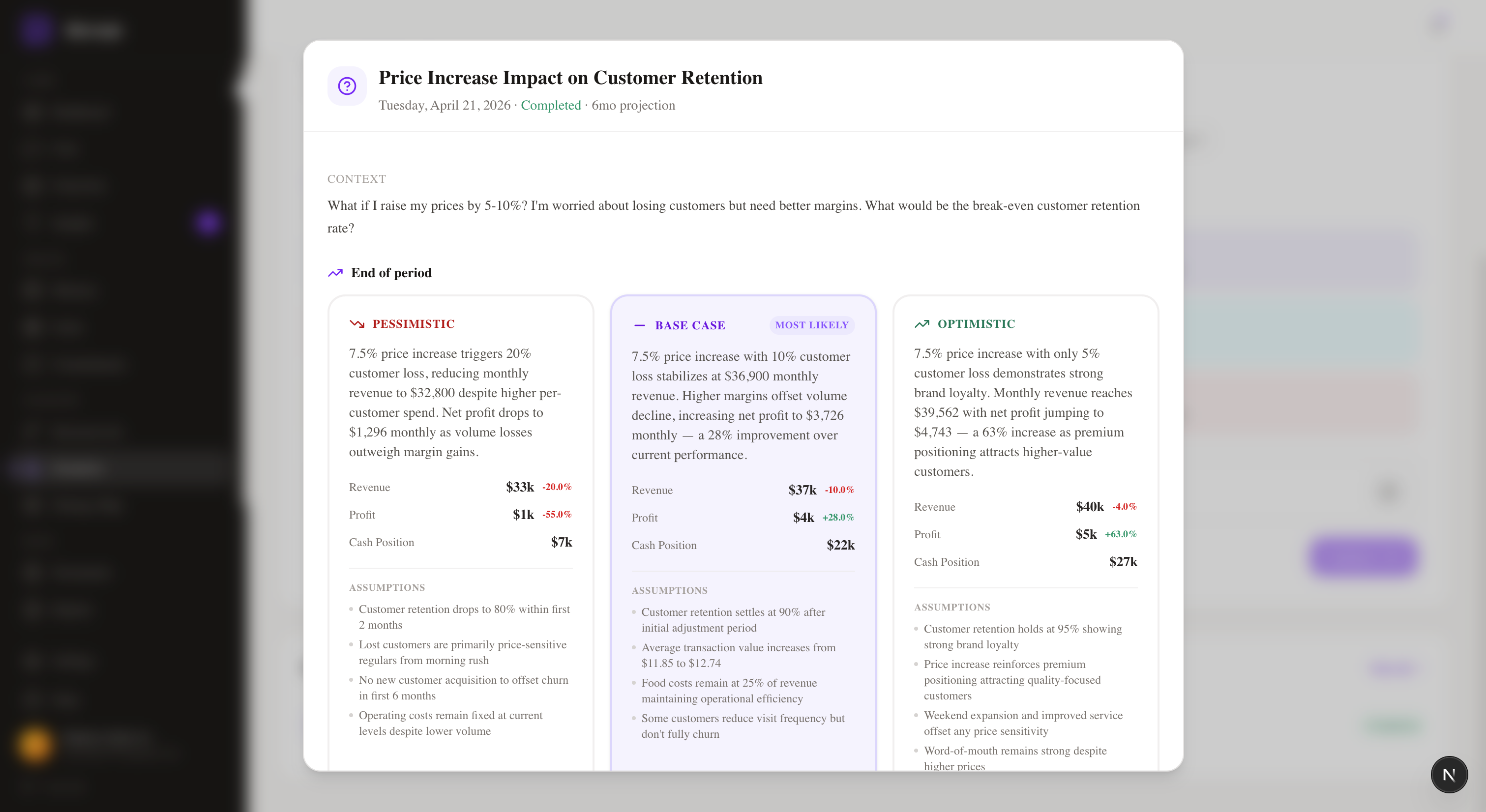Open the Next.js N dev tools button
The image size is (1486, 812).
coord(1449,775)
